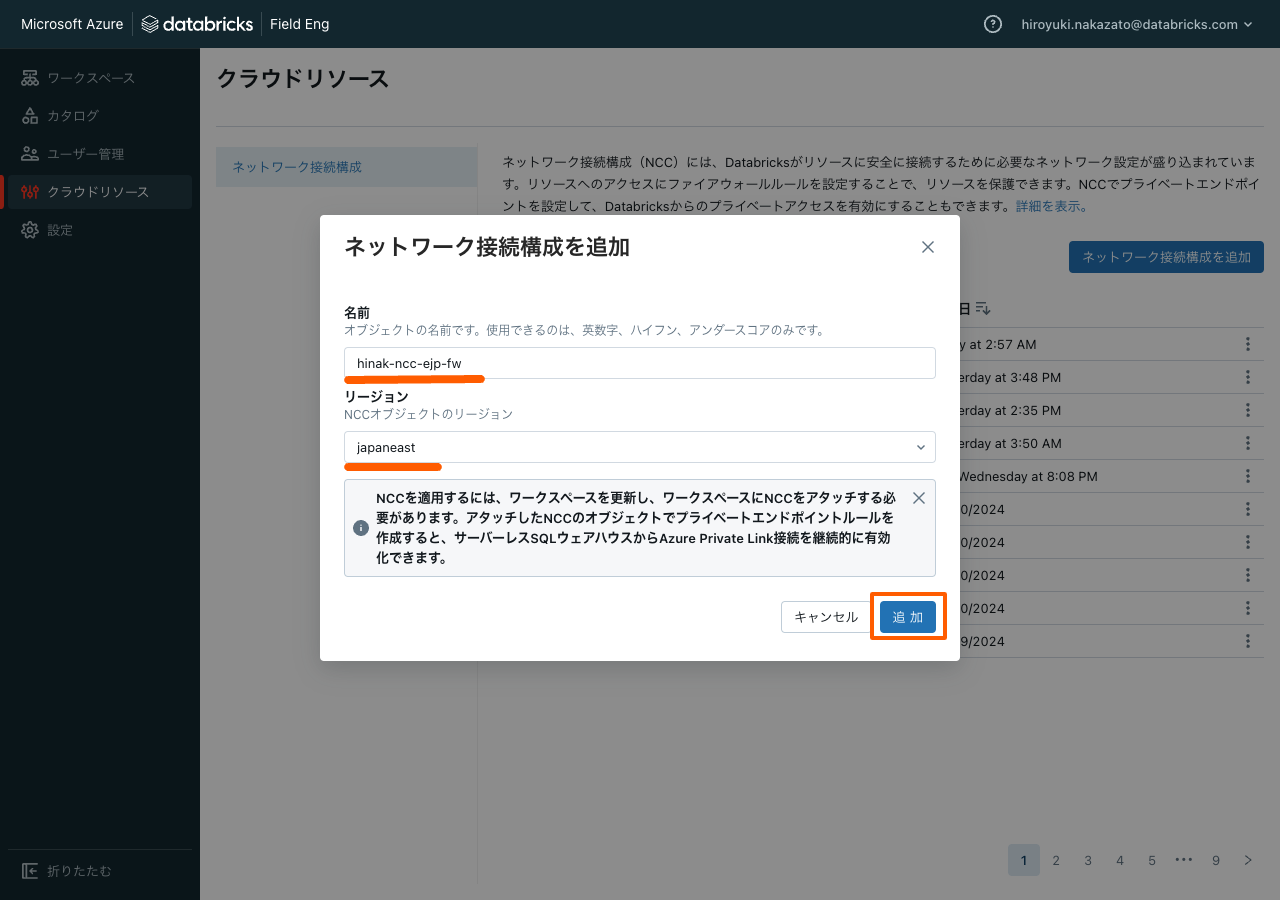Click the 名前 input field
The height and width of the screenshot is (900, 1280).
click(640, 363)
